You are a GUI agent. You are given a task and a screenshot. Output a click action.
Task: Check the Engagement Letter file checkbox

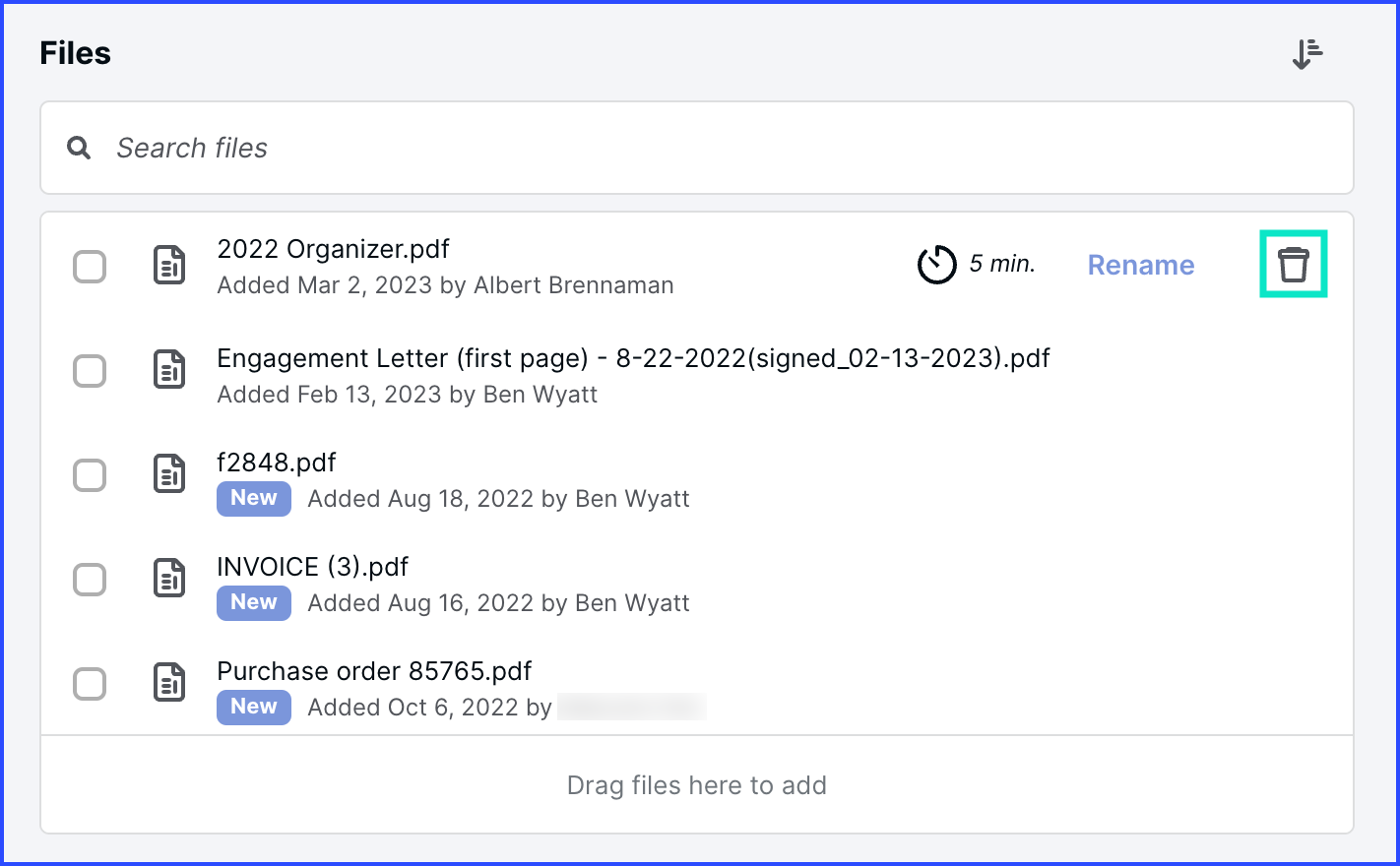point(90,371)
